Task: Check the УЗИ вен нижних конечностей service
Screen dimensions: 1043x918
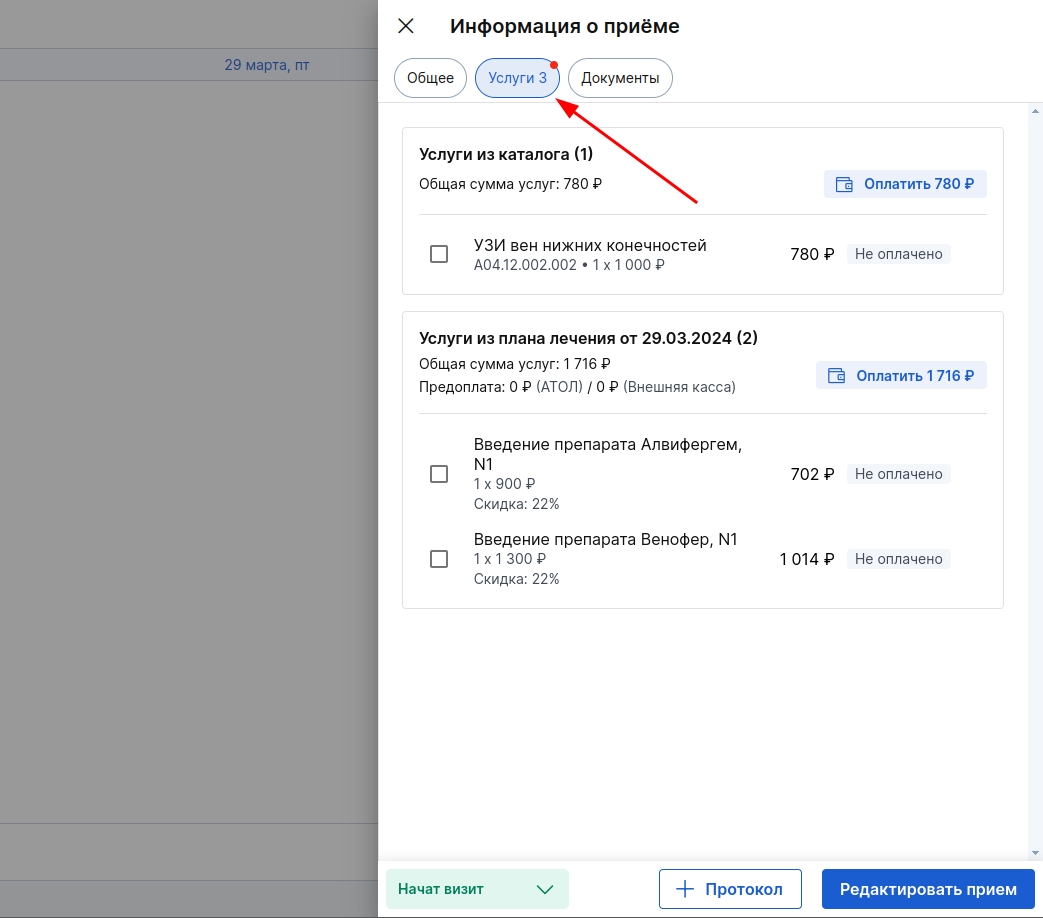Action: tap(439, 254)
